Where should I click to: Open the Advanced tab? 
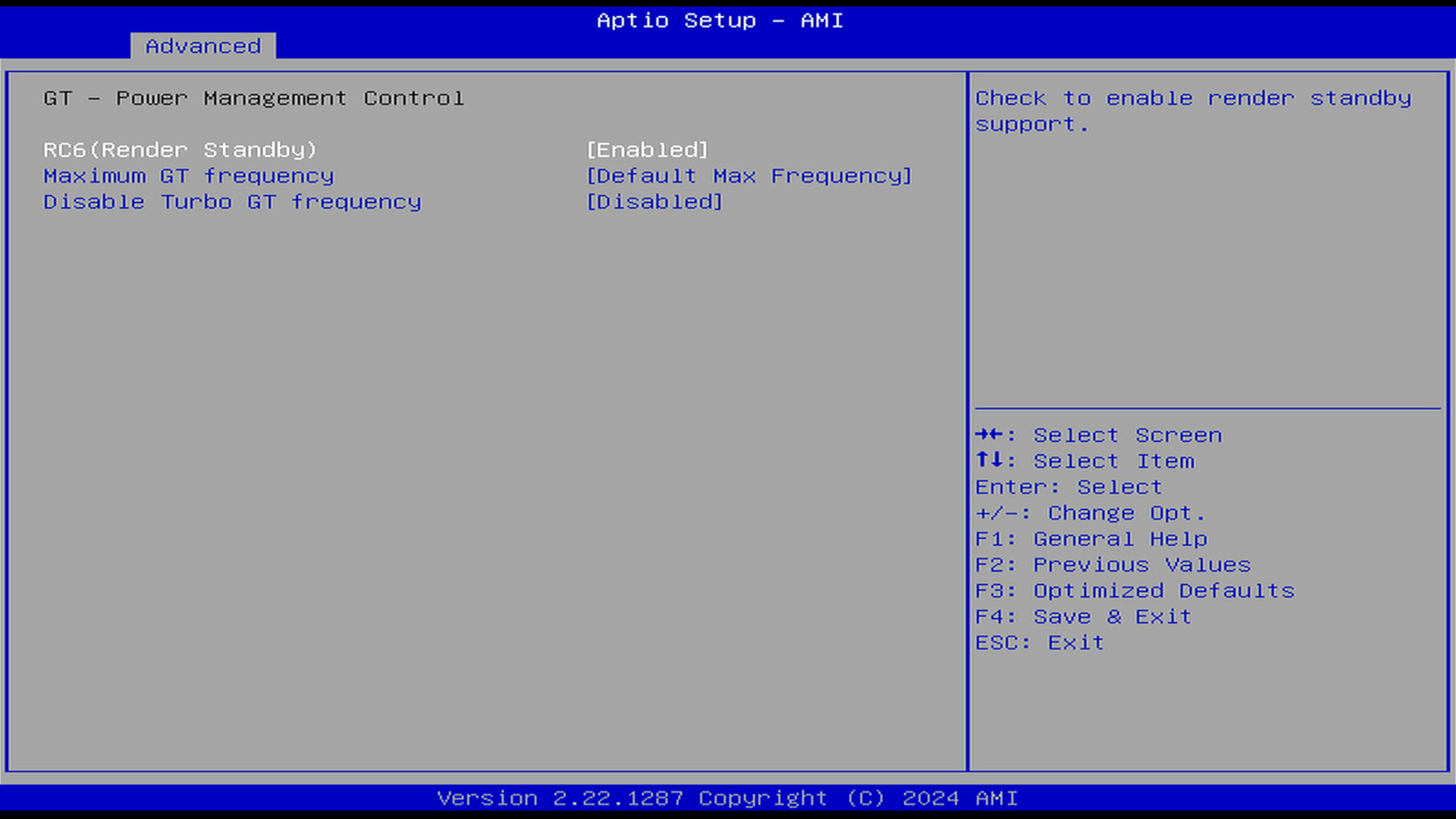tap(203, 46)
